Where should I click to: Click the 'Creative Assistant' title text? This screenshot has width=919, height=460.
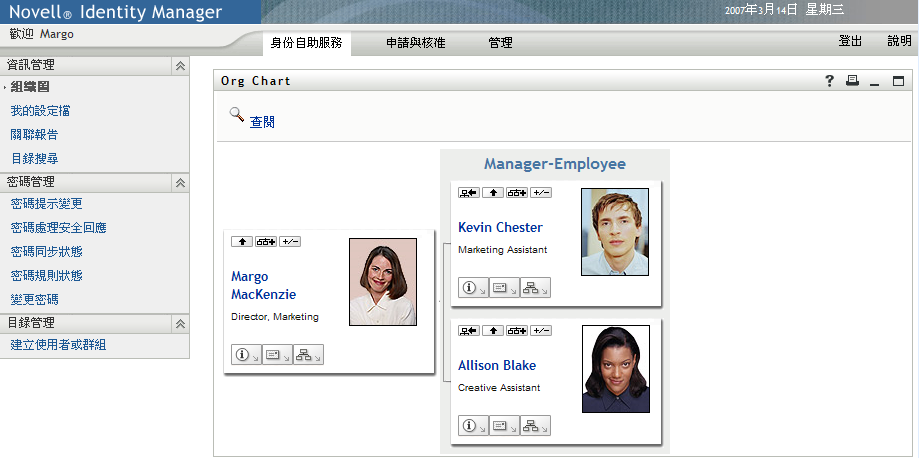[x=499, y=388]
